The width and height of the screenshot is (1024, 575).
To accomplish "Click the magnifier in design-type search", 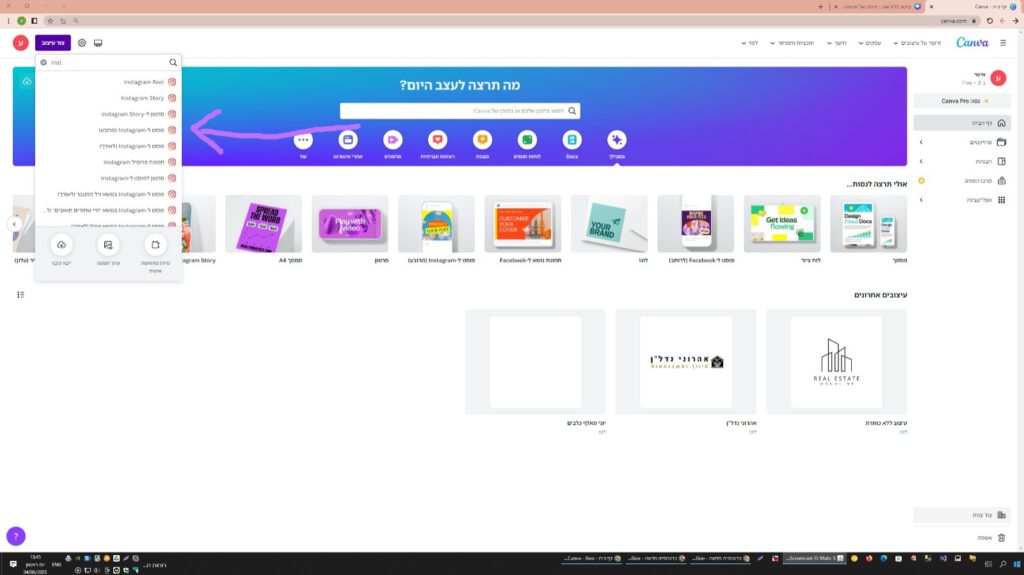I will click(173, 63).
